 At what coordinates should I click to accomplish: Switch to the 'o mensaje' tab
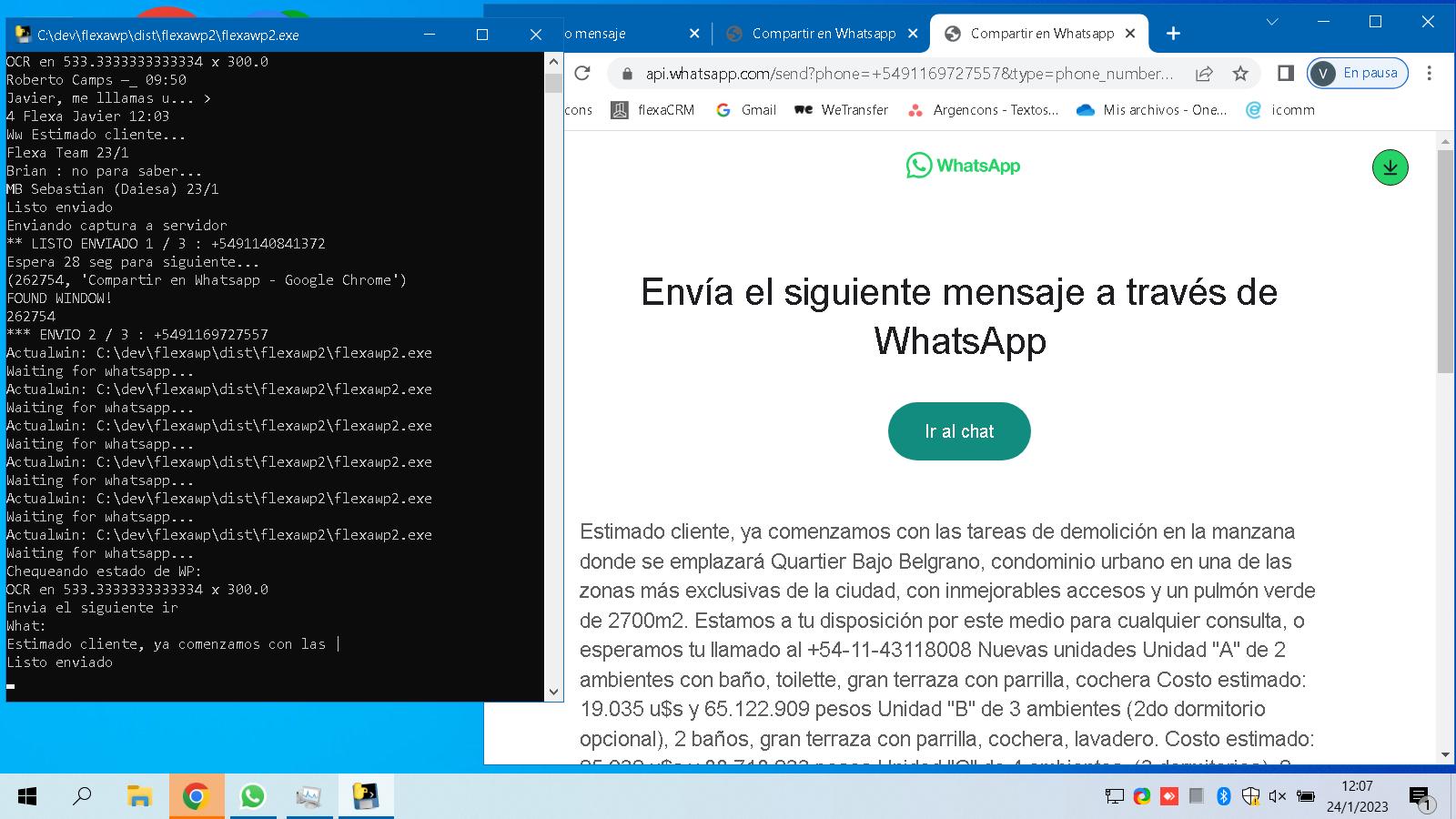point(628,34)
